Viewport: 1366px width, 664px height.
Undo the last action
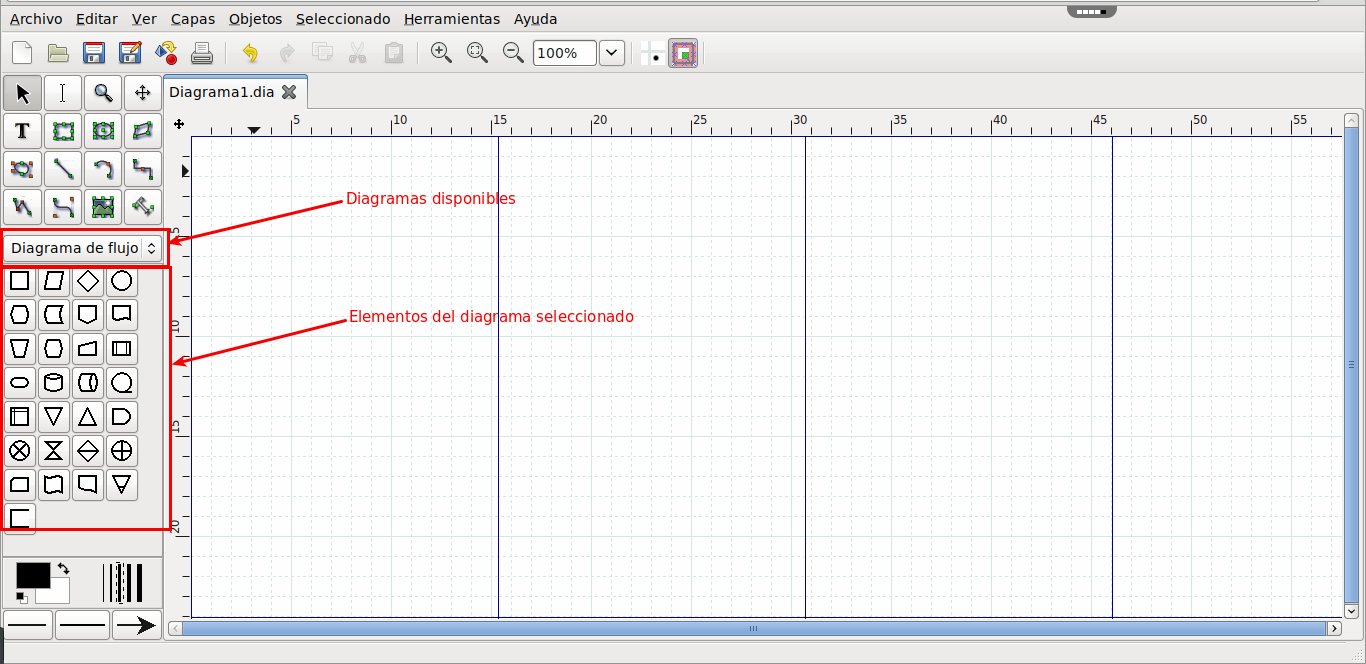click(x=249, y=53)
